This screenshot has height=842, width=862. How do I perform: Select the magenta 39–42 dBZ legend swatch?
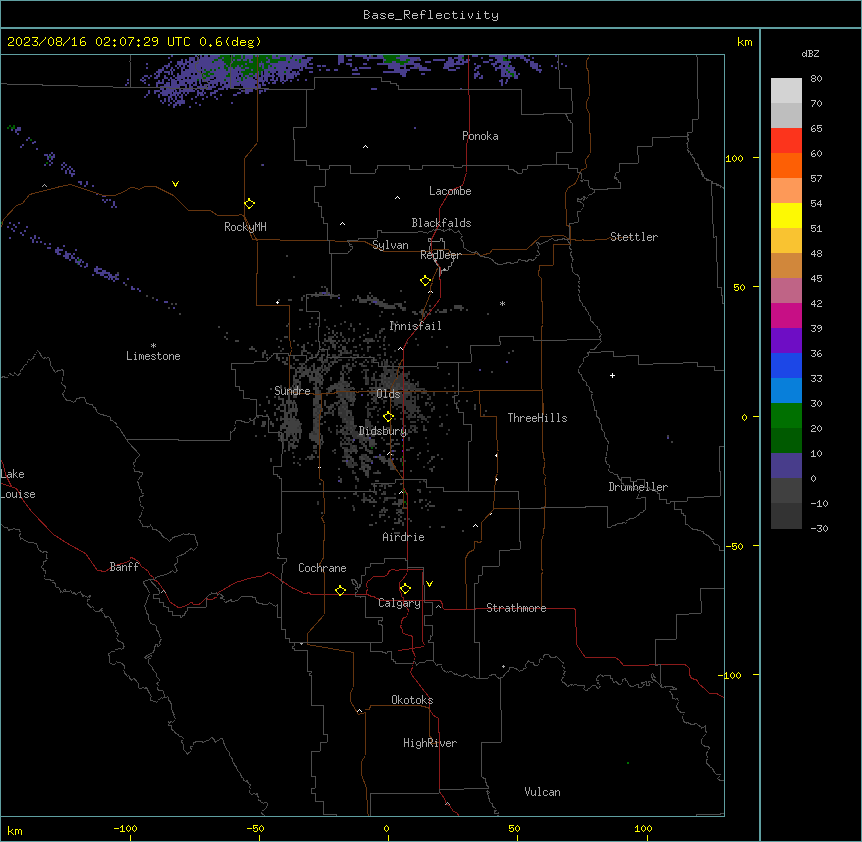[786, 316]
